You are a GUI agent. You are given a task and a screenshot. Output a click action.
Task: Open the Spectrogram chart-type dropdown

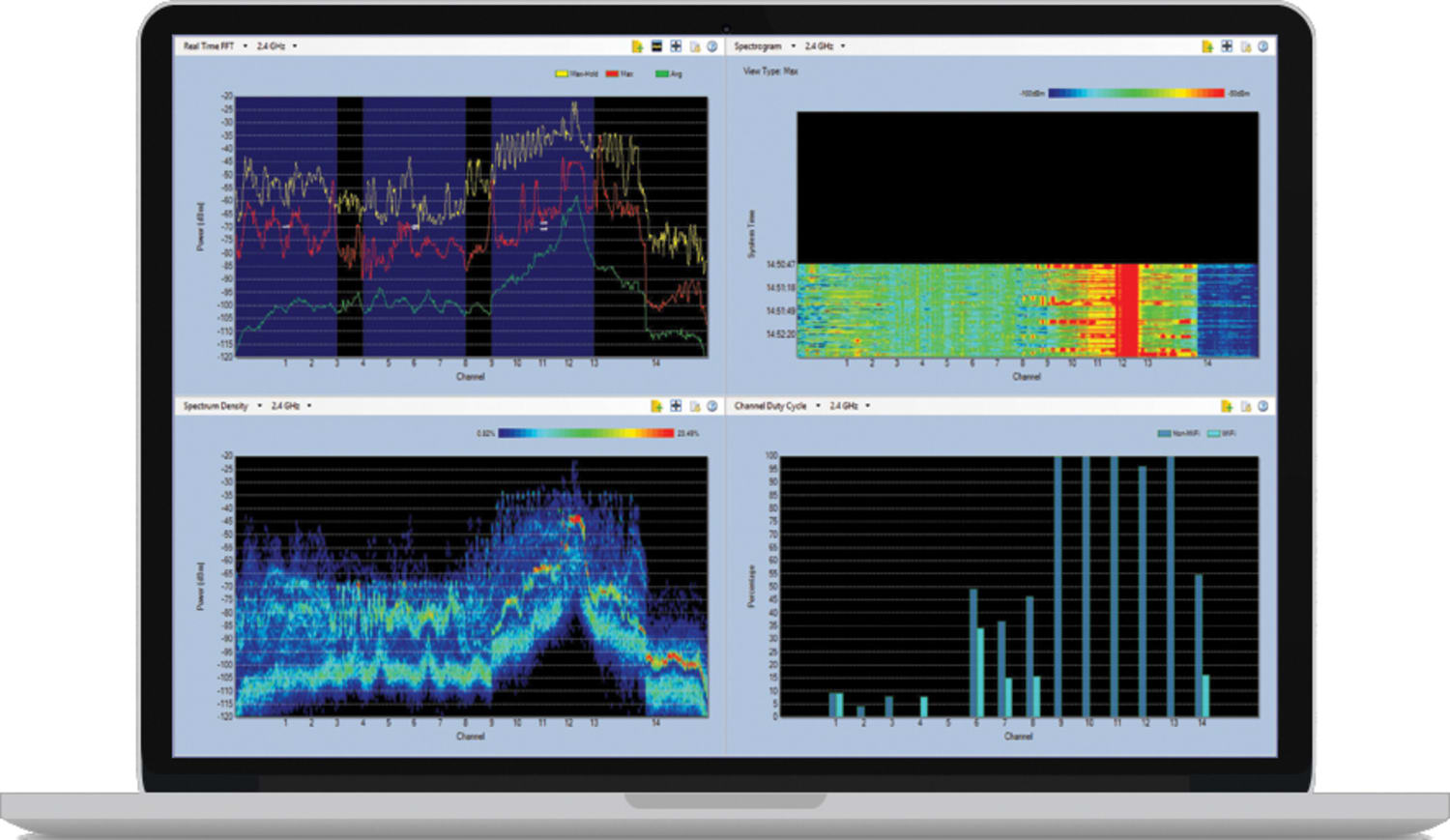[793, 46]
